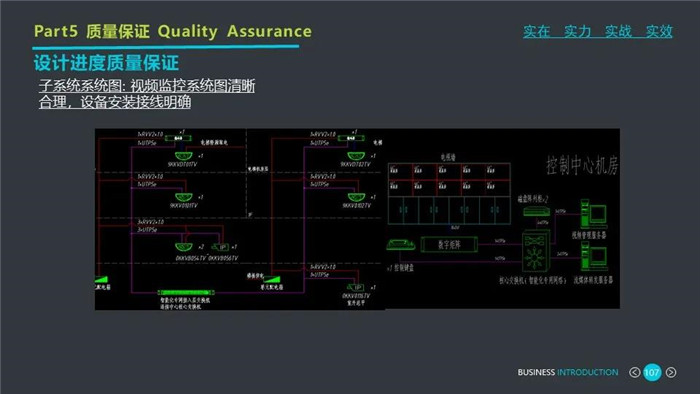Advance with the next slide arrow

671,372
